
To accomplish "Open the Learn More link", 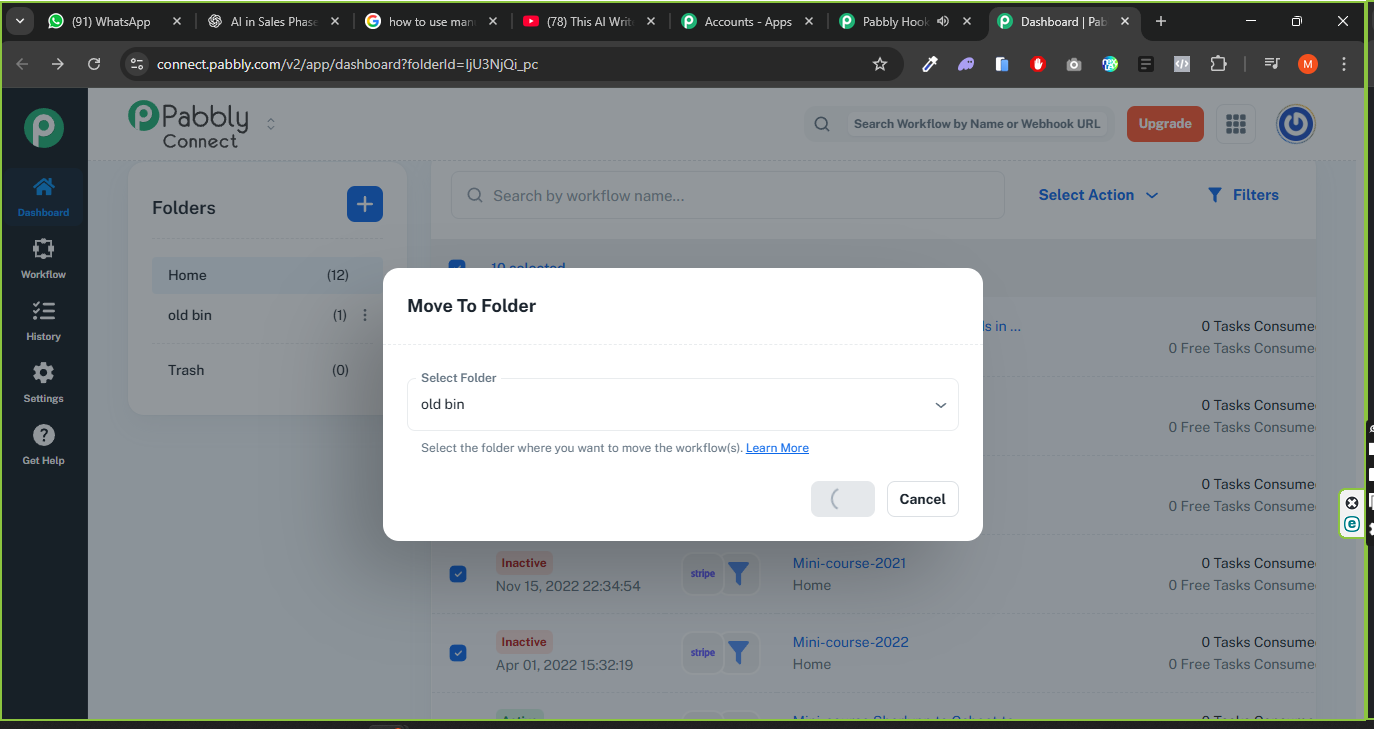I will coord(777,448).
